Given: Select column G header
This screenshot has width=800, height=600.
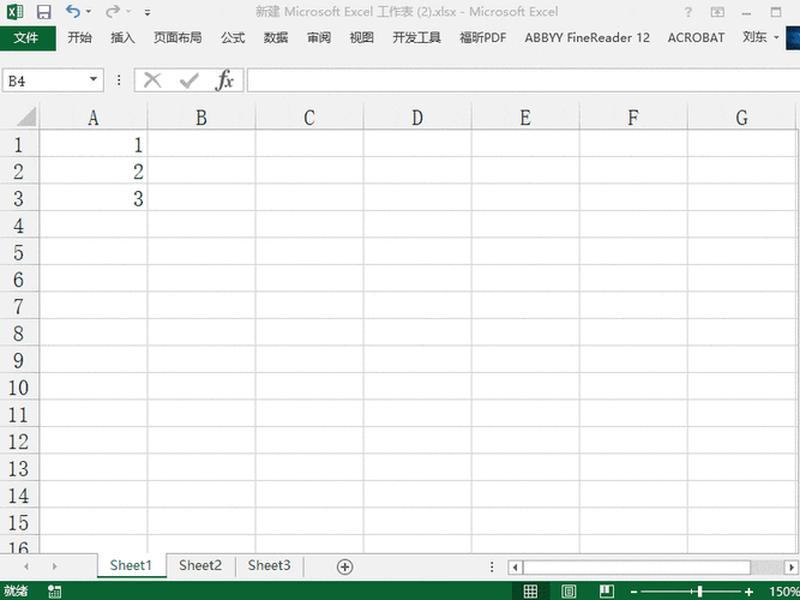Looking at the screenshot, I should click(742, 117).
